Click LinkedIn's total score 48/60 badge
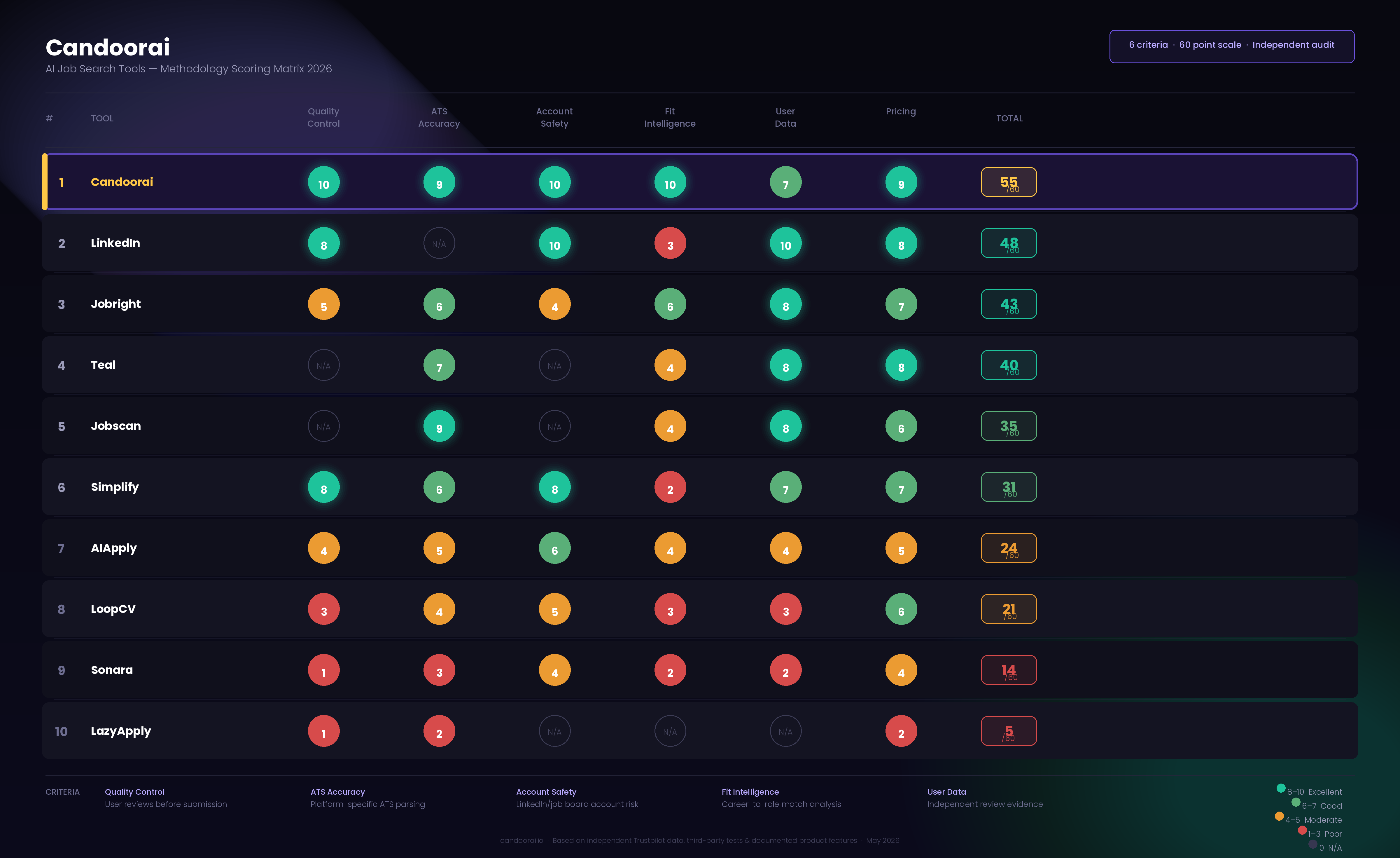This screenshot has height=858, width=1400. (1009, 243)
